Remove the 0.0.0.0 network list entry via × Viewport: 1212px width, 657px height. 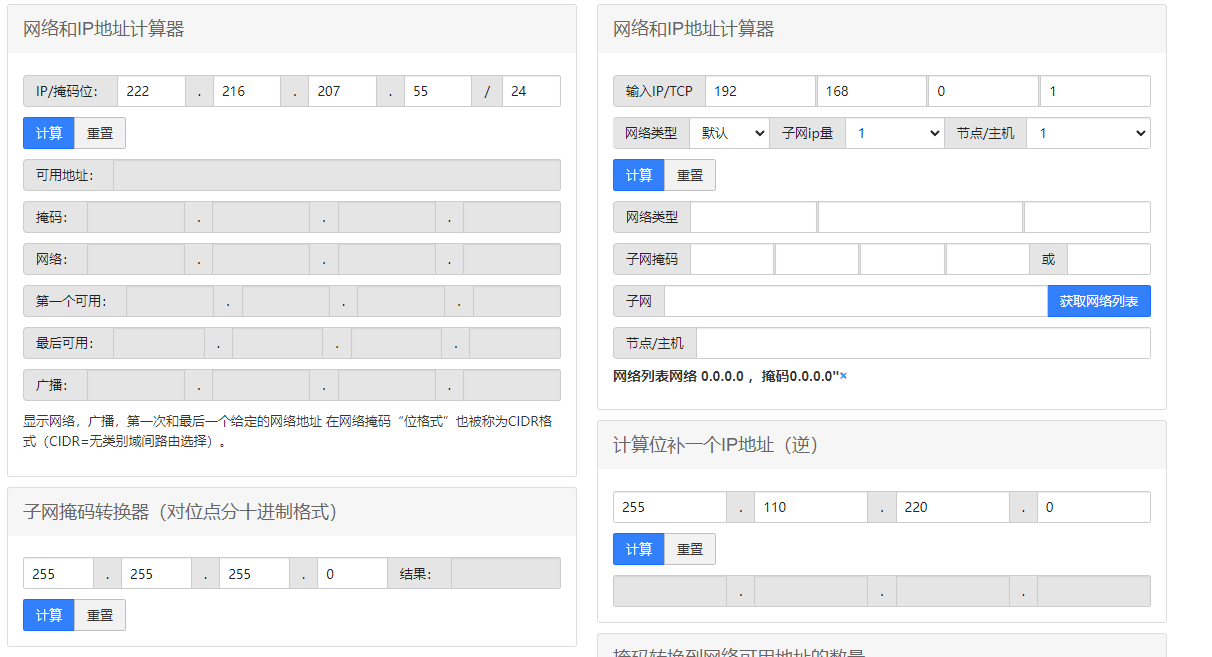click(847, 376)
